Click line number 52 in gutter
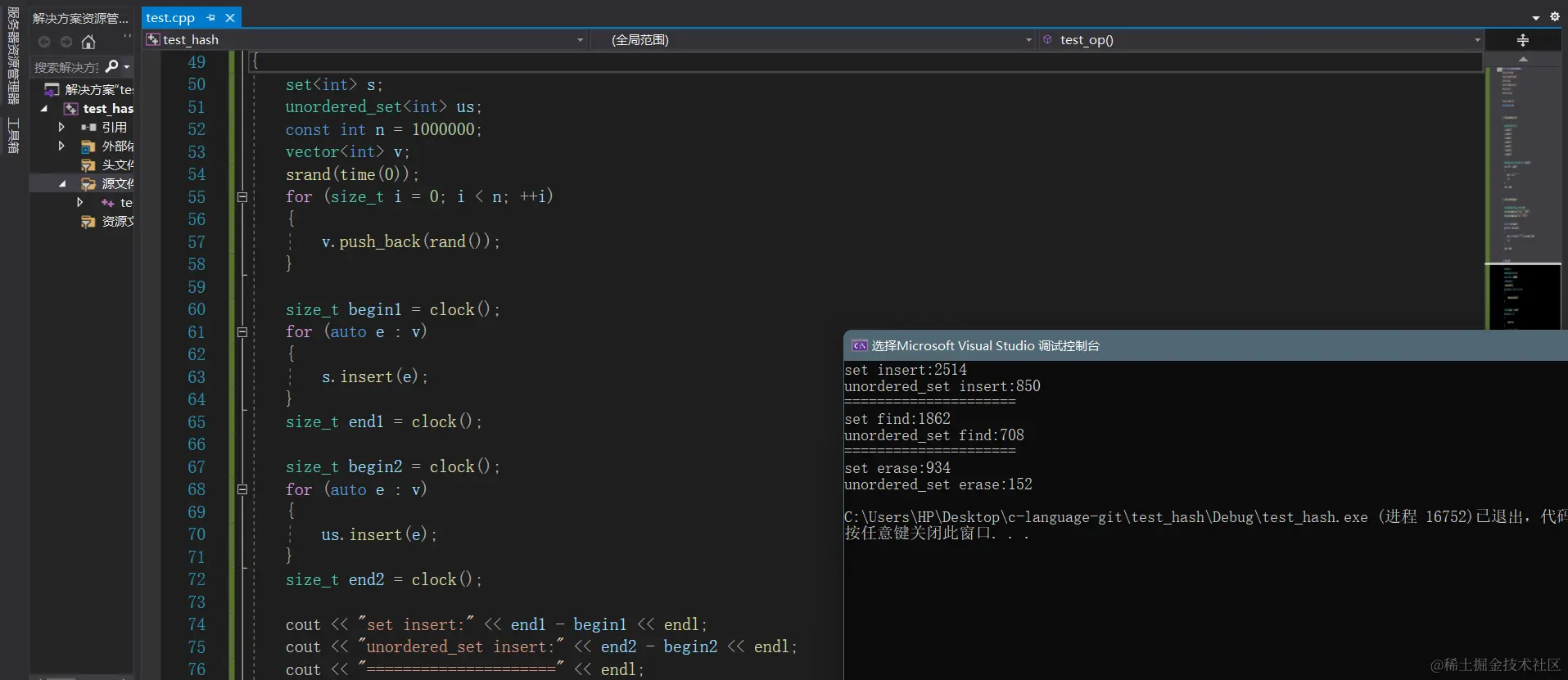This screenshot has width=1568, height=680. (197, 129)
